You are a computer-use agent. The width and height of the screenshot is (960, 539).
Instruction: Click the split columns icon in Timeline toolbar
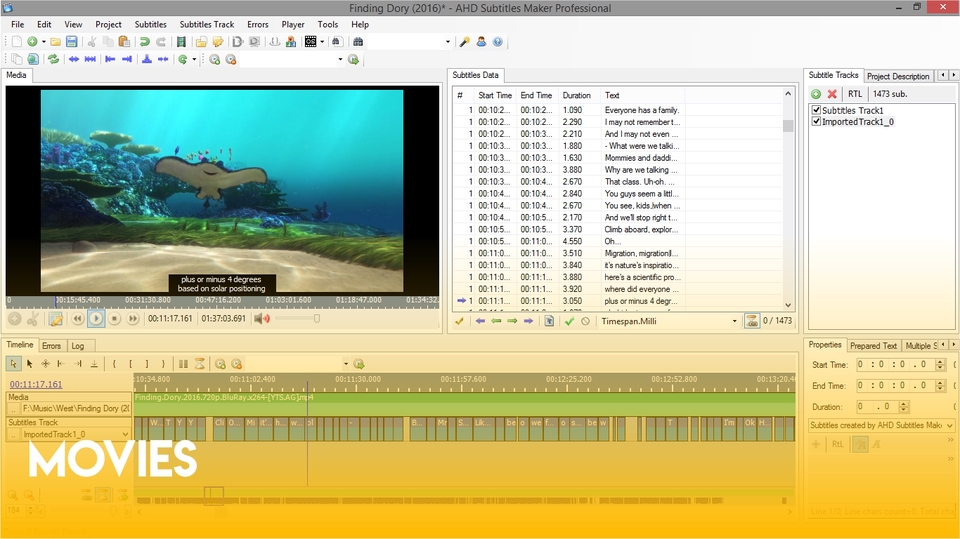click(x=183, y=364)
